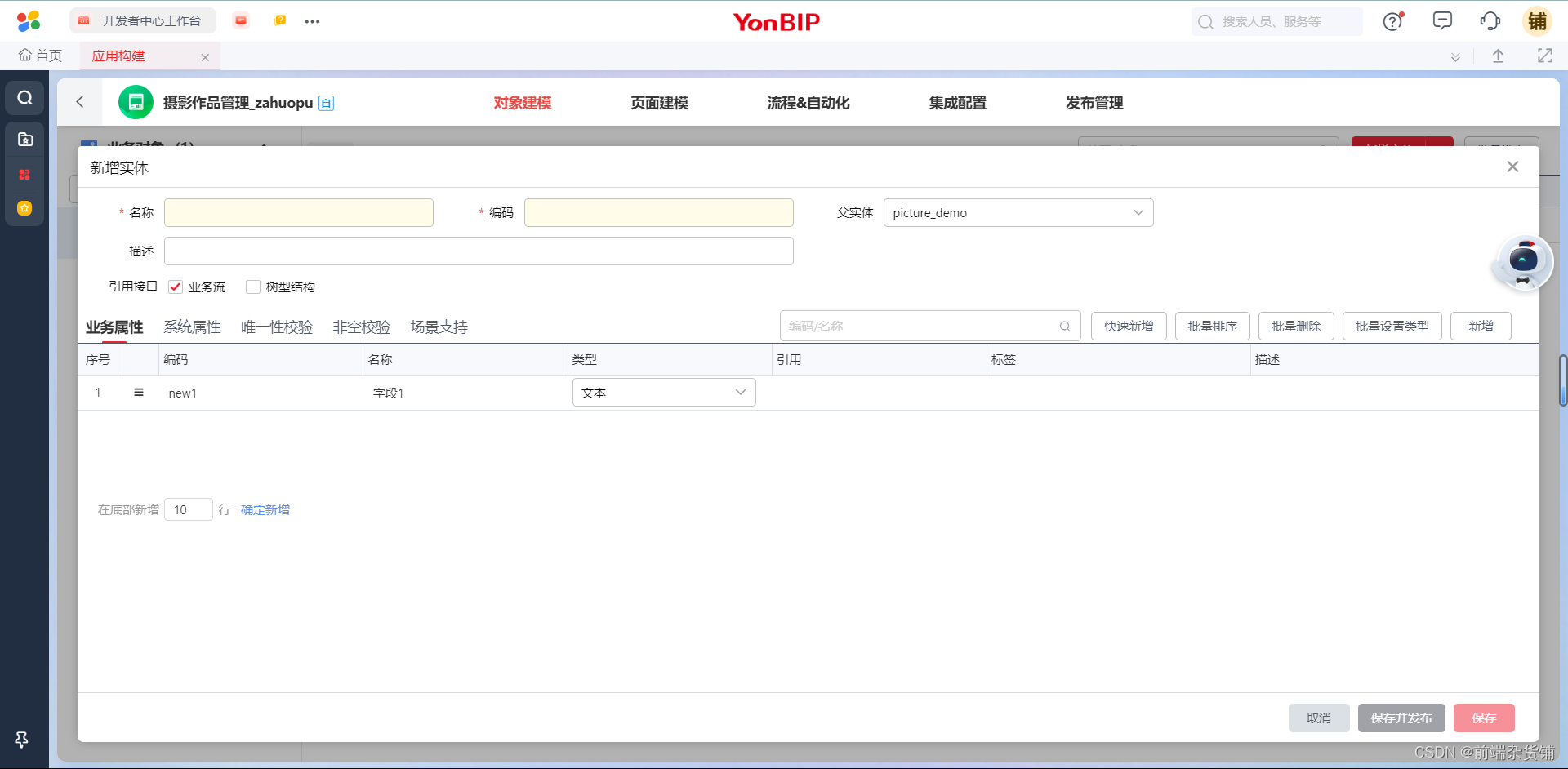Click the robot assistant icon
This screenshot has width=1568, height=769.
(1522, 263)
